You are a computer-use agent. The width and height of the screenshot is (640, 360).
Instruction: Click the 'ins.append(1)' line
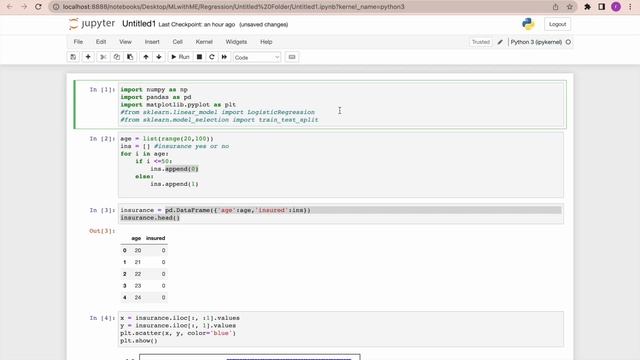point(174,184)
